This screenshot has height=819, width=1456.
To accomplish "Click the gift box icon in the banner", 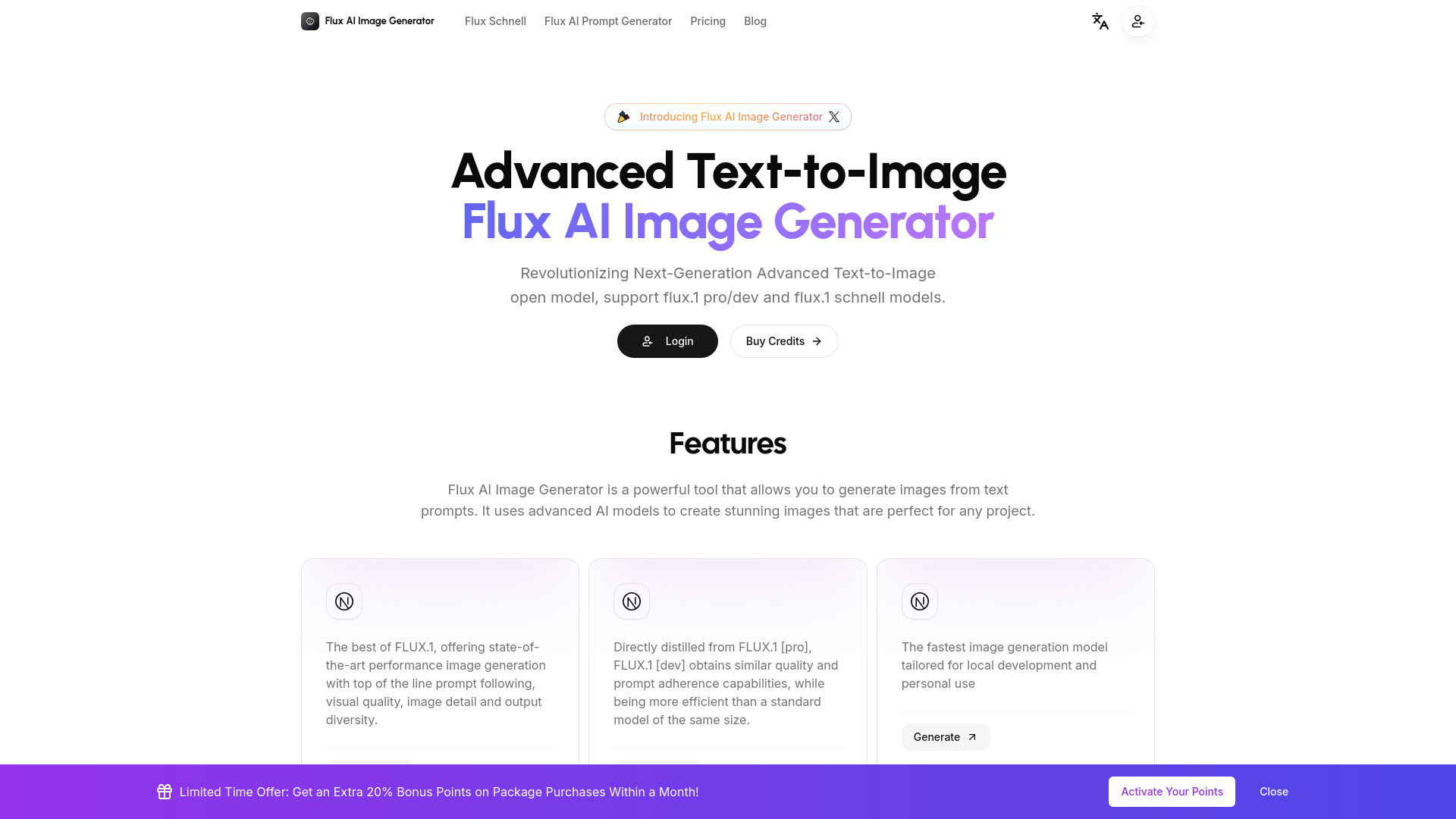I will pyautogui.click(x=164, y=791).
